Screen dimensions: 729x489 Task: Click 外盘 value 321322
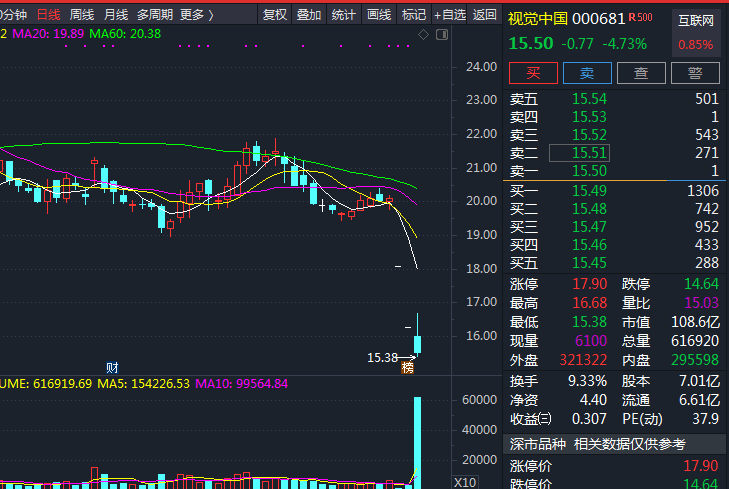click(x=583, y=360)
